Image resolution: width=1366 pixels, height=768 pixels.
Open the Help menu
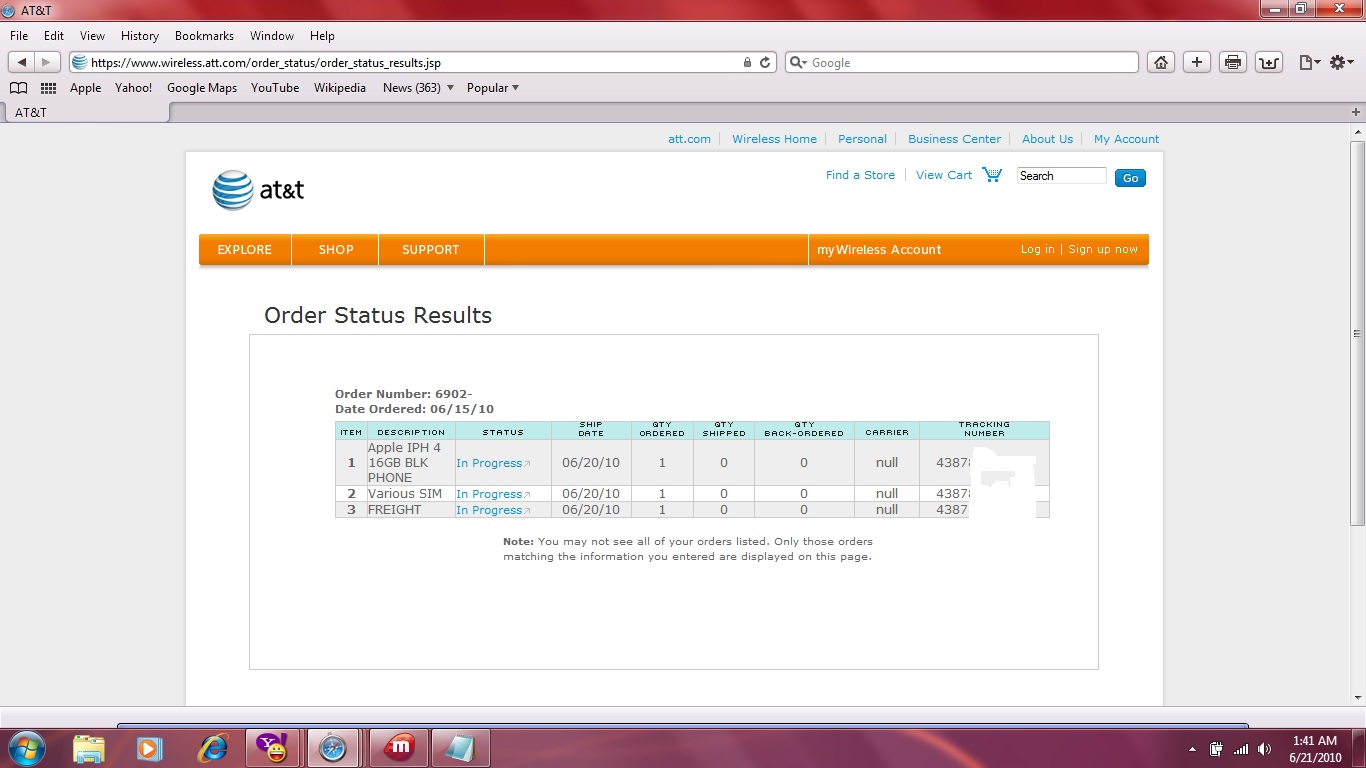click(322, 36)
